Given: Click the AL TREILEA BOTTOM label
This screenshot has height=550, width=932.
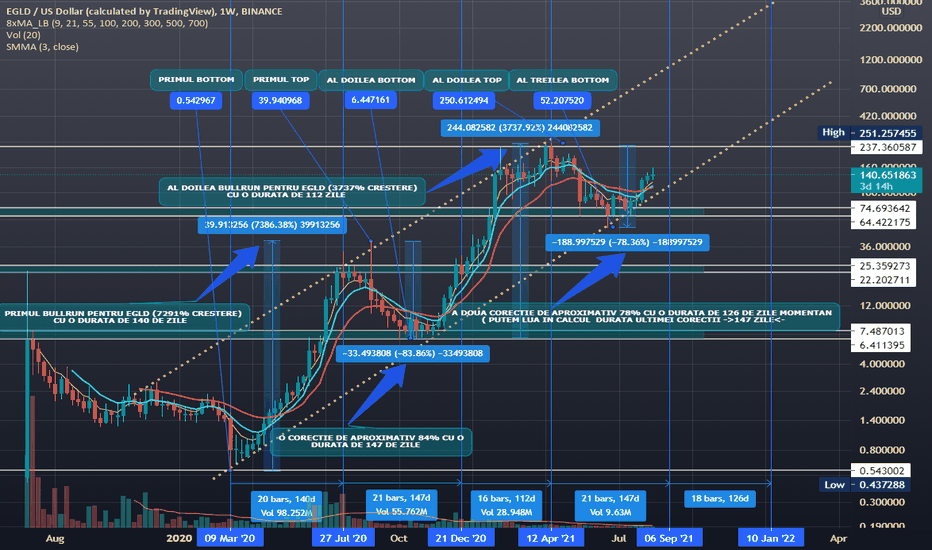Looking at the screenshot, I should click(x=562, y=80).
